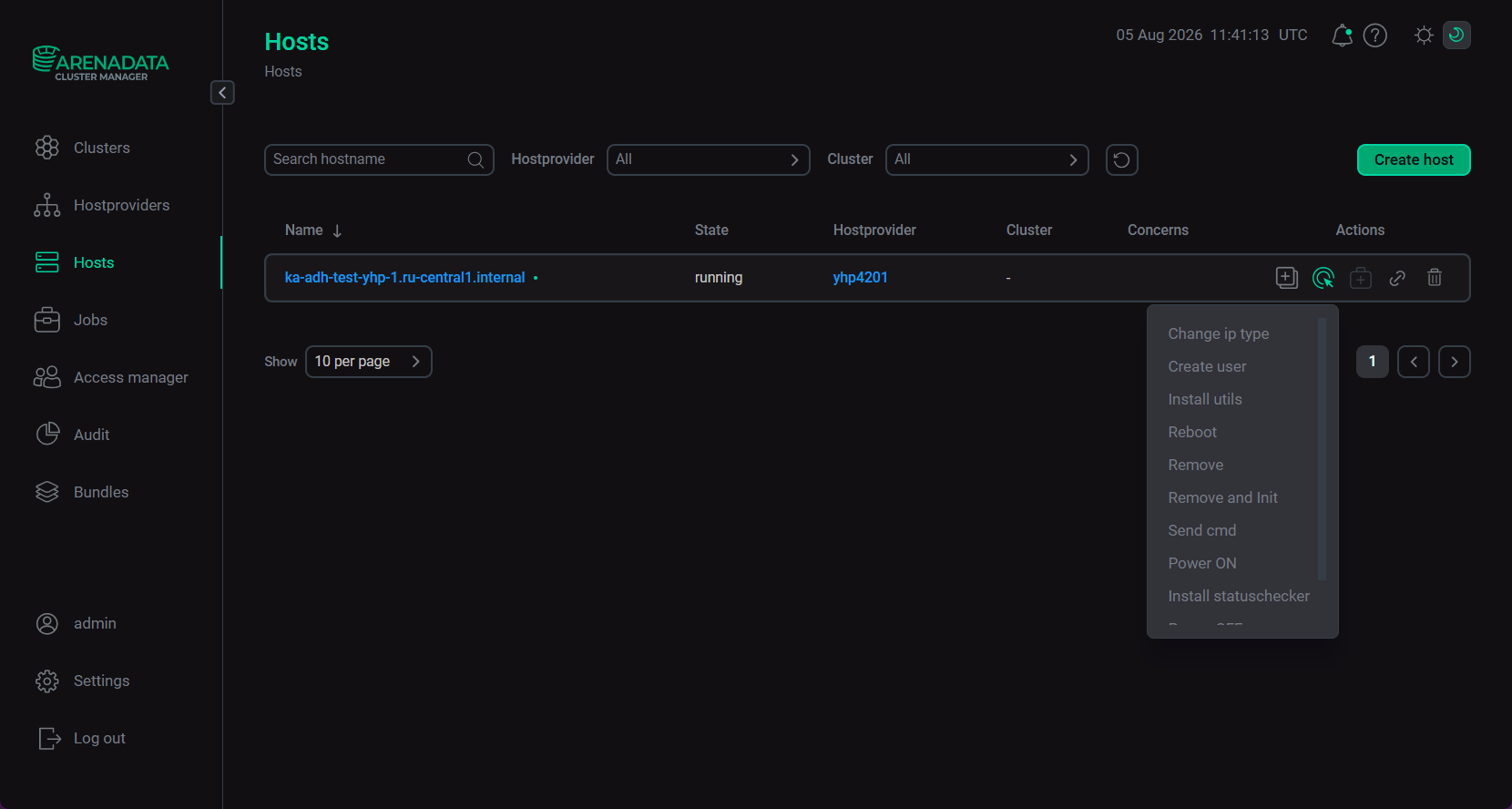Screen dimensions: 1512x809
Task: Click the link host chain icon
Action: pyautogui.click(x=1397, y=278)
